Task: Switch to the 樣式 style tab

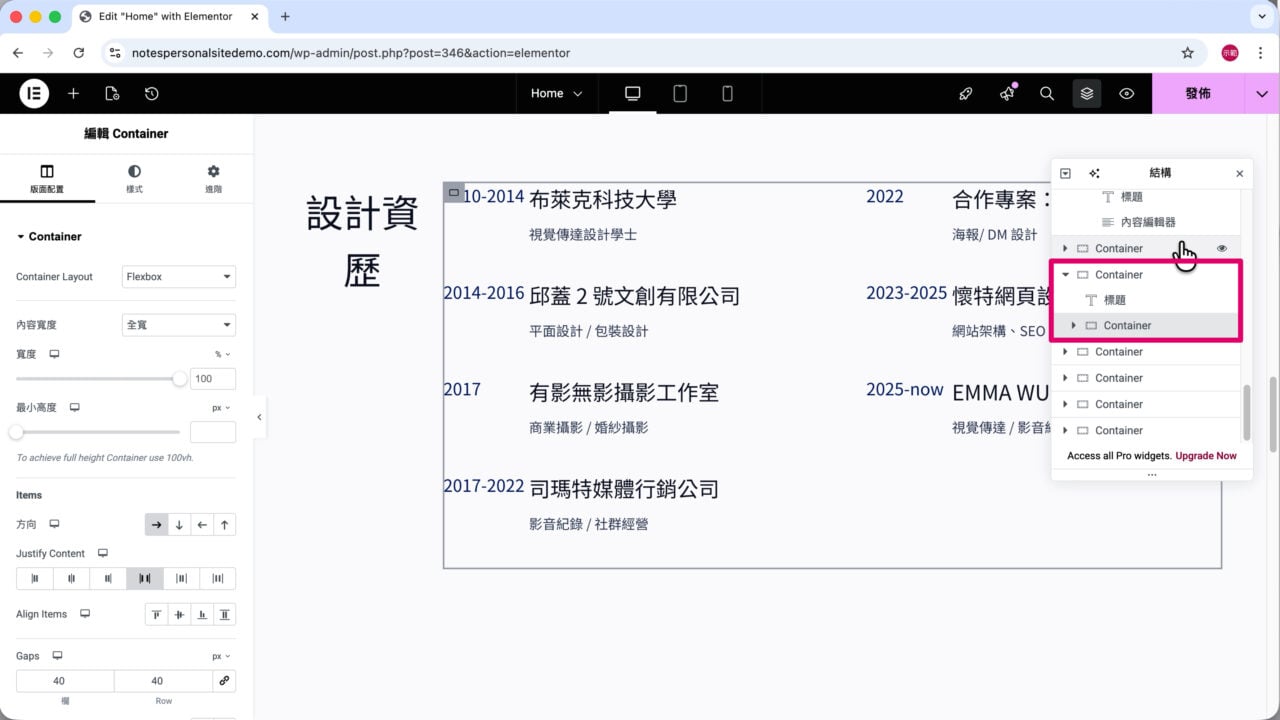Action: [x=134, y=179]
